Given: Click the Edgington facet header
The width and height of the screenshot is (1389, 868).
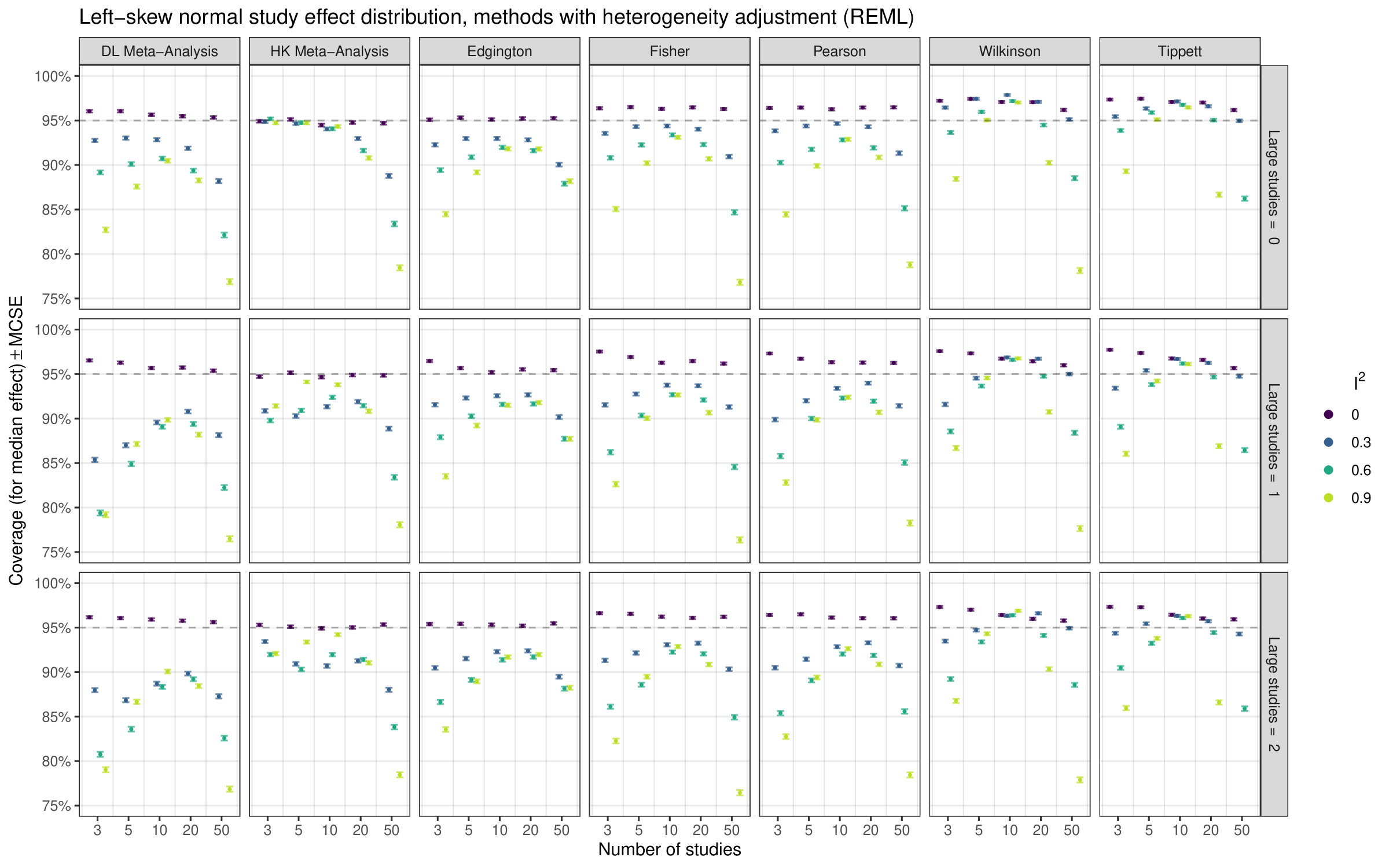Looking at the screenshot, I should tap(499, 52).
